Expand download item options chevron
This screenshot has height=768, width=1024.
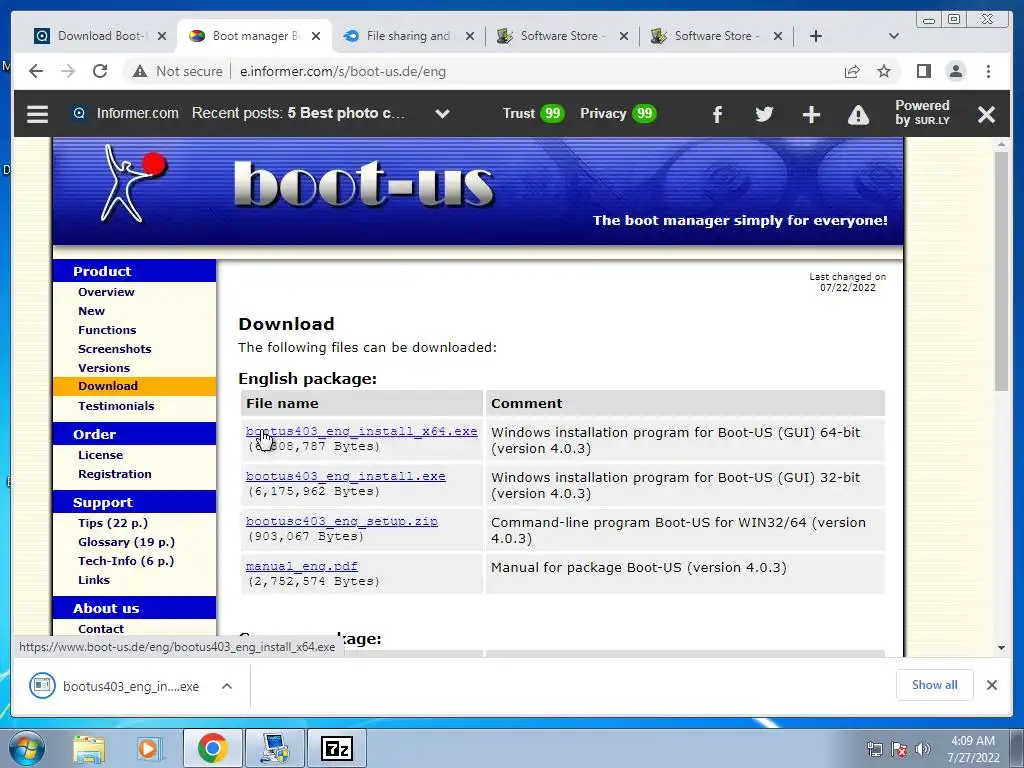click(227, 686)
